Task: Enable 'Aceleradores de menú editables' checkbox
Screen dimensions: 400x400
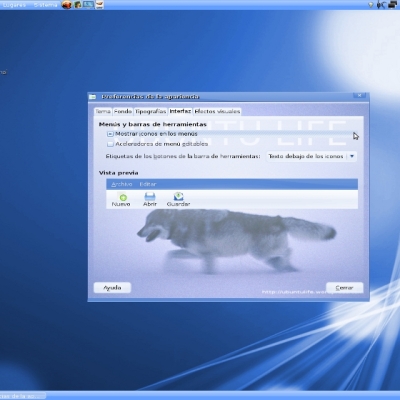Action: click(110, 144)
